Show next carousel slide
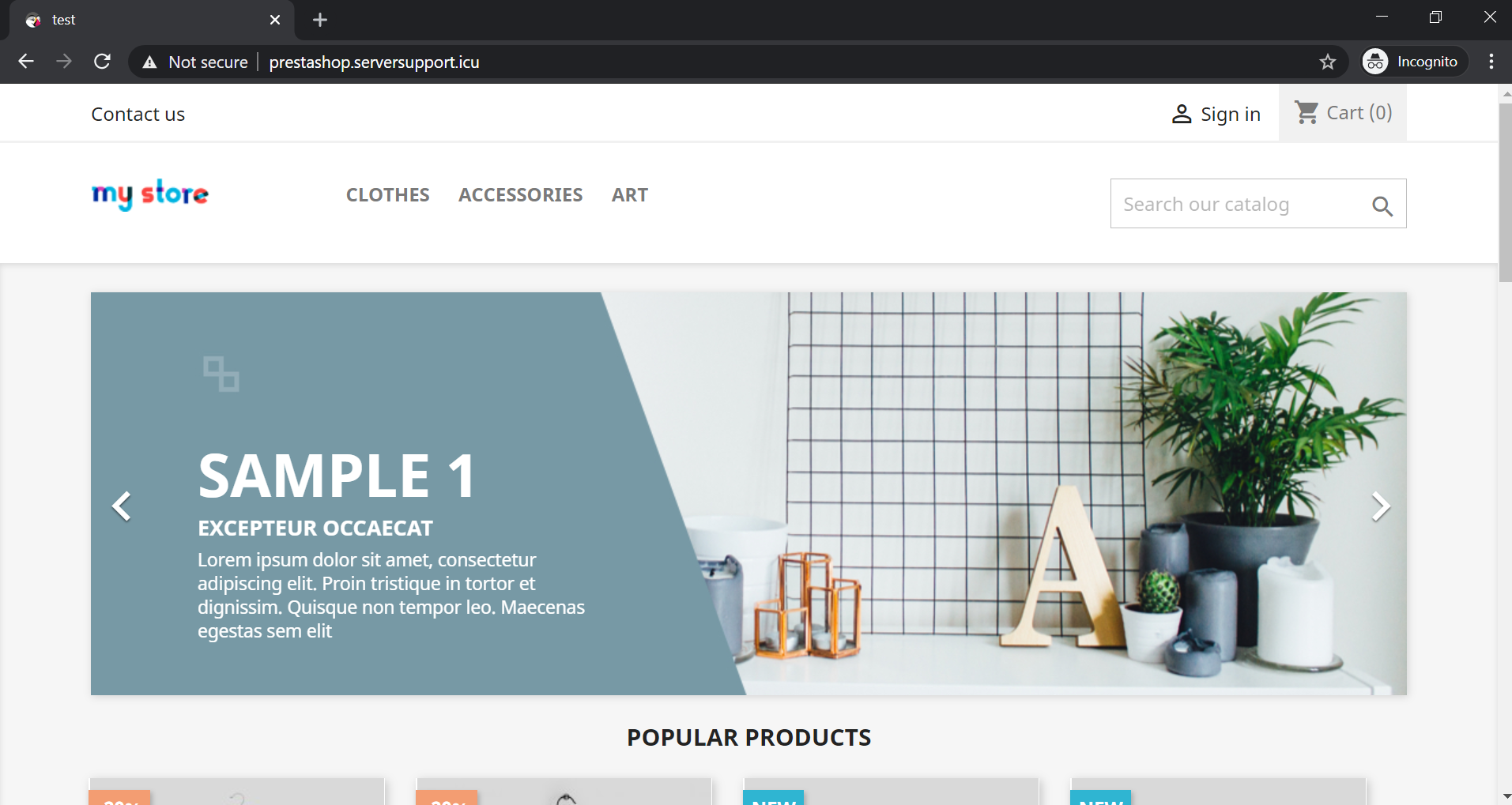Screen dimensions: 1512x805 point(1380,506)
